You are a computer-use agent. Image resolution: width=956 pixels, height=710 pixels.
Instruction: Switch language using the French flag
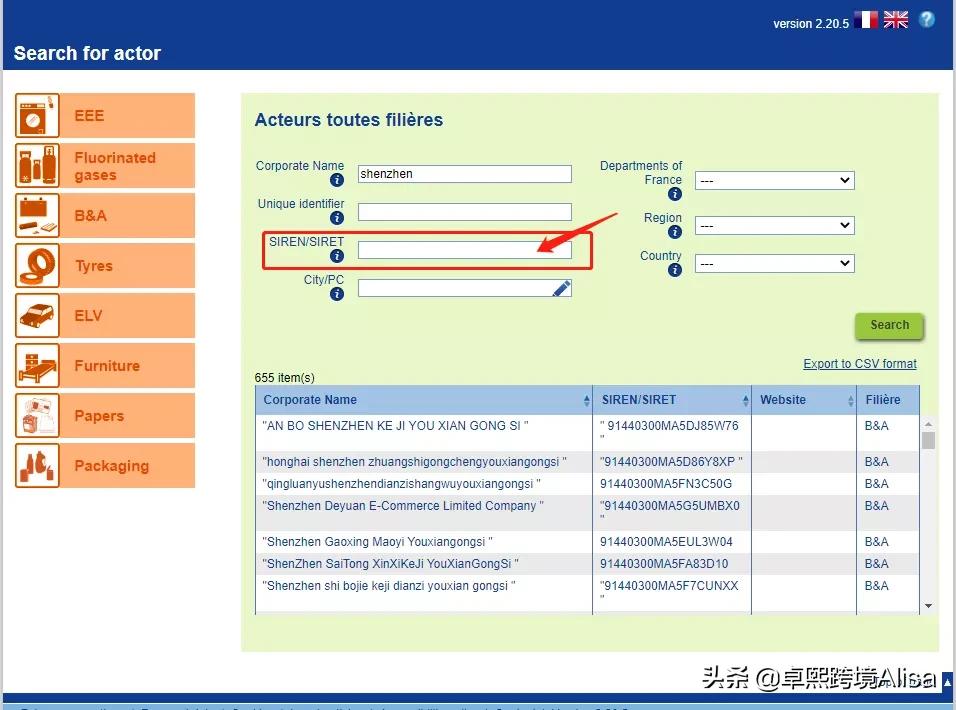(864, 20)
